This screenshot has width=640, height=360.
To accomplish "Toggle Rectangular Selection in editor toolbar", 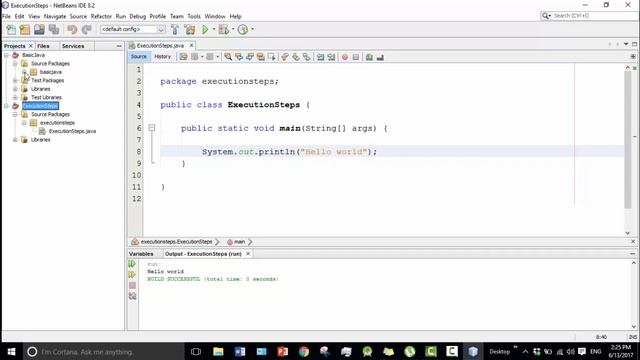I will click(271, 57).
